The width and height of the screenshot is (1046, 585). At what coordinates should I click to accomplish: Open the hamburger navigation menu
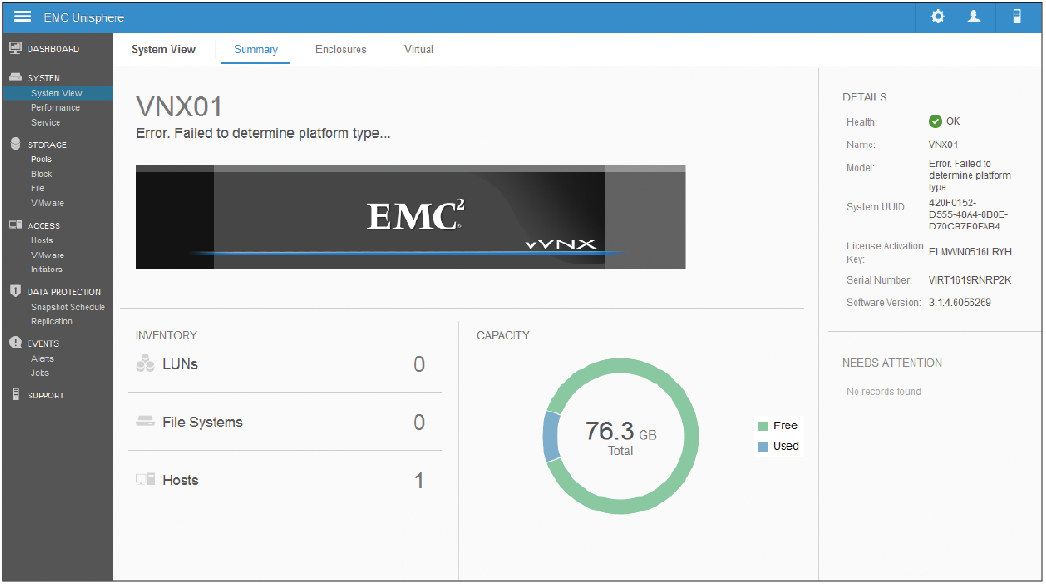point(23,17)
